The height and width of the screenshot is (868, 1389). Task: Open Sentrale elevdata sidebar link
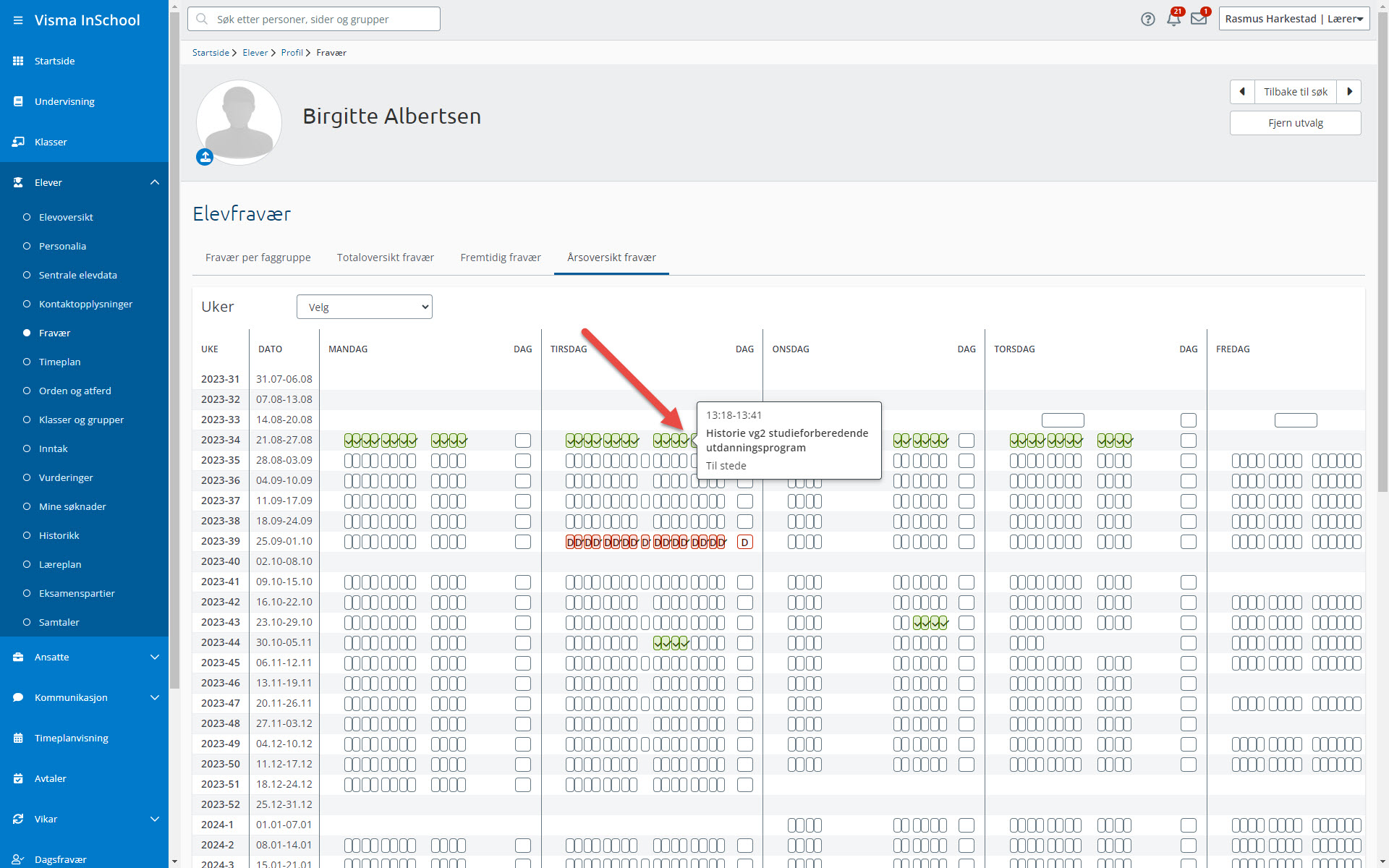[77, 275]
